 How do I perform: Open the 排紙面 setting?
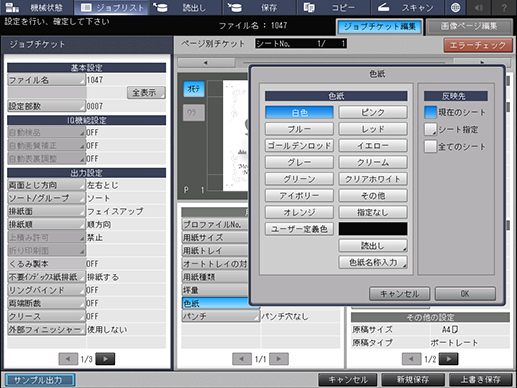pos(46,211)
